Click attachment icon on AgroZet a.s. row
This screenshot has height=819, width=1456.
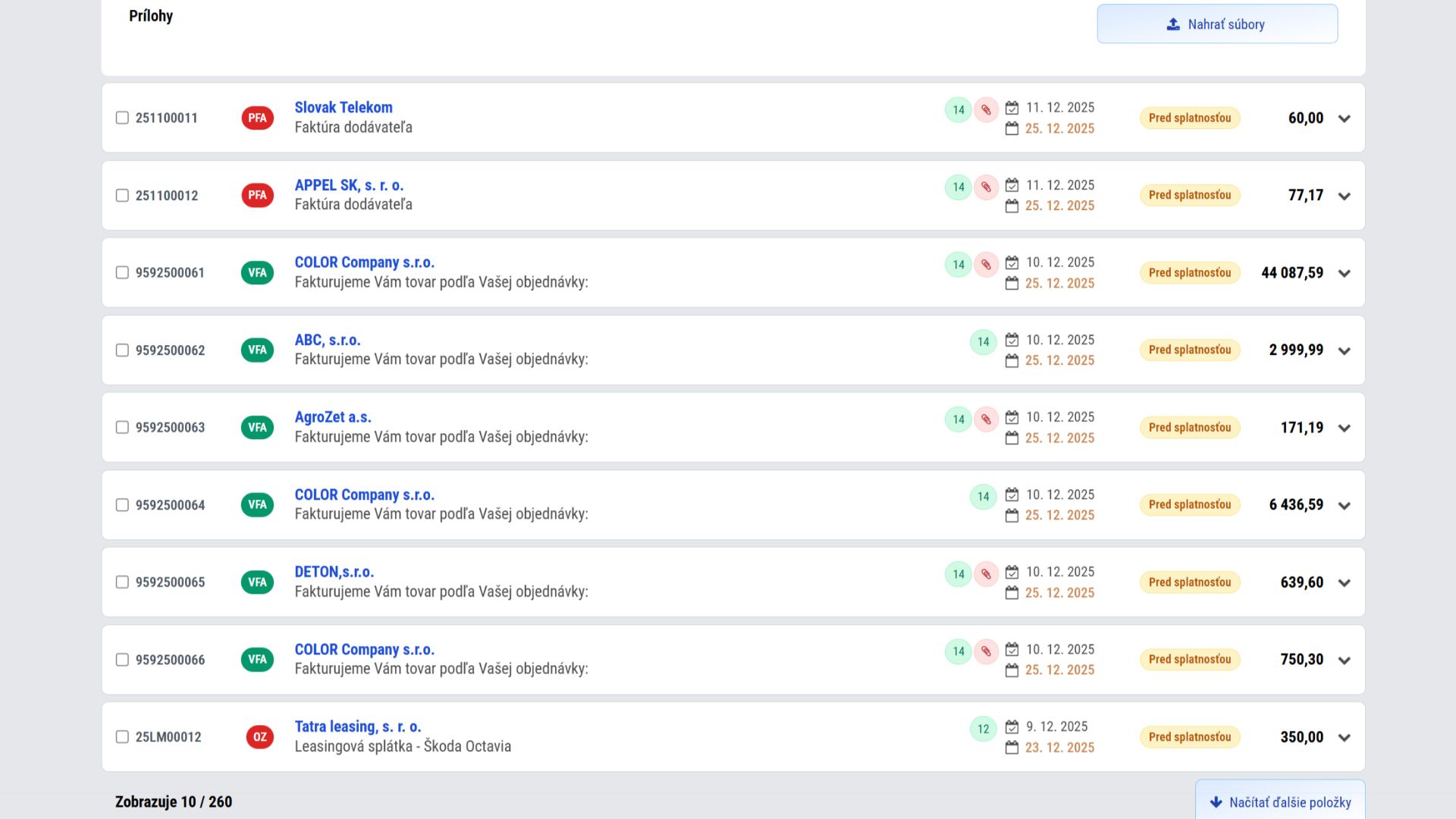pos(986,419)
